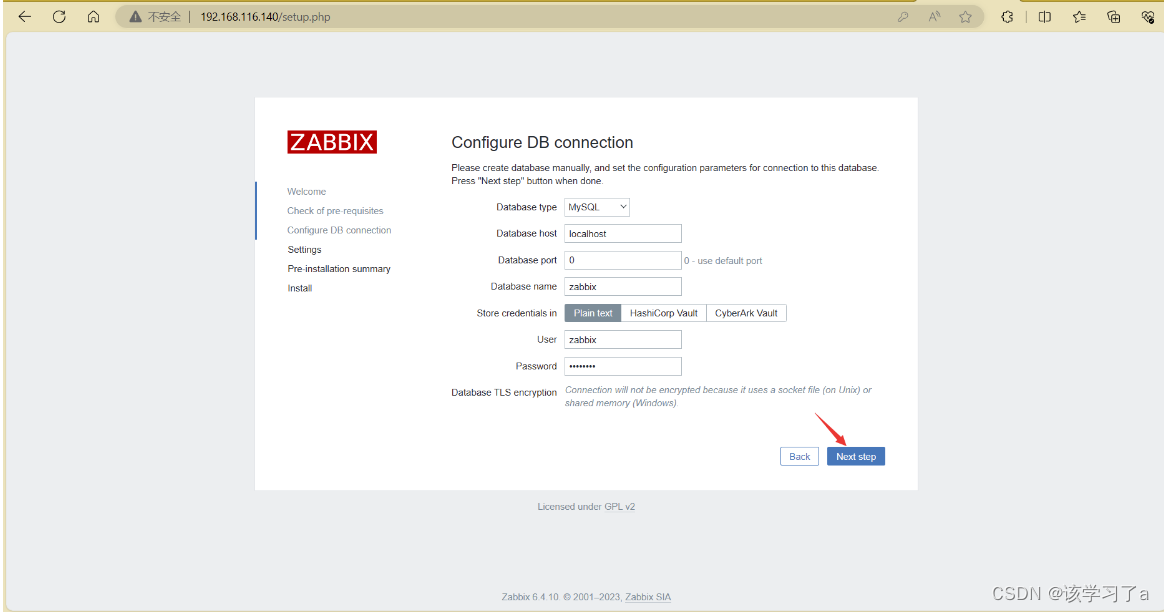Click the browser home icon
Viewport: 1164px width, 612px height.
point(94,16)
